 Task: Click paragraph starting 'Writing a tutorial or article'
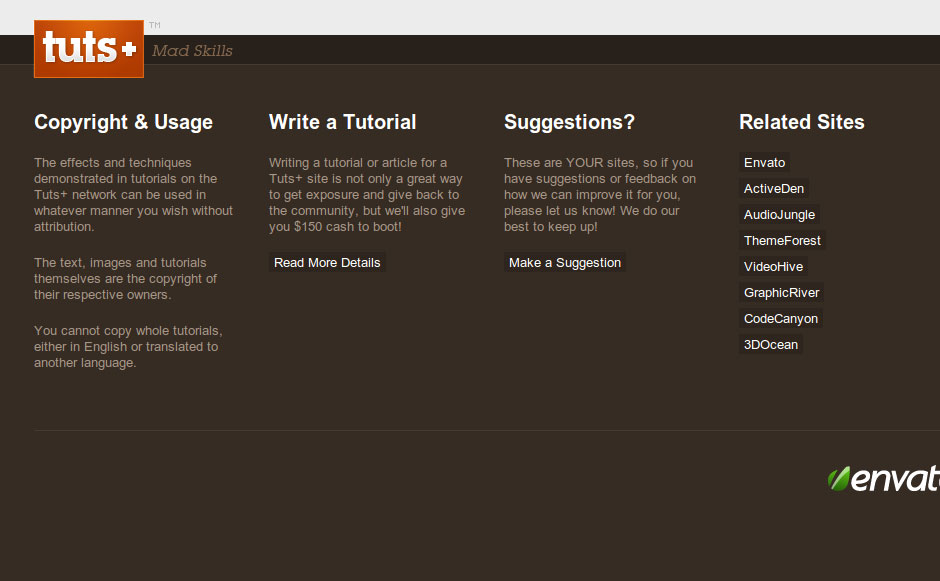tap(367, 194)
